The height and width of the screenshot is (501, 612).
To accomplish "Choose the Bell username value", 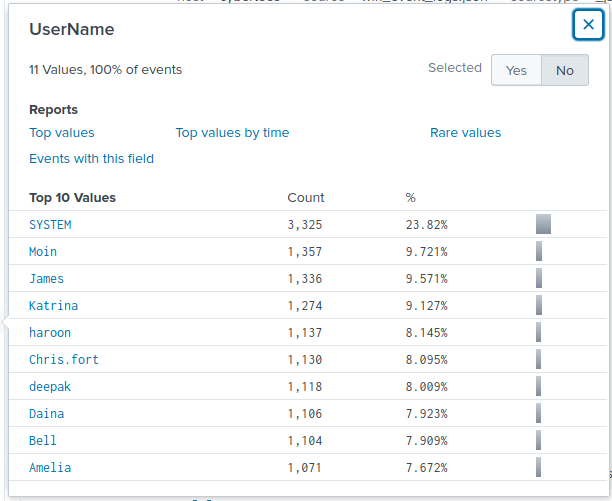I will (x=43, y=441).
